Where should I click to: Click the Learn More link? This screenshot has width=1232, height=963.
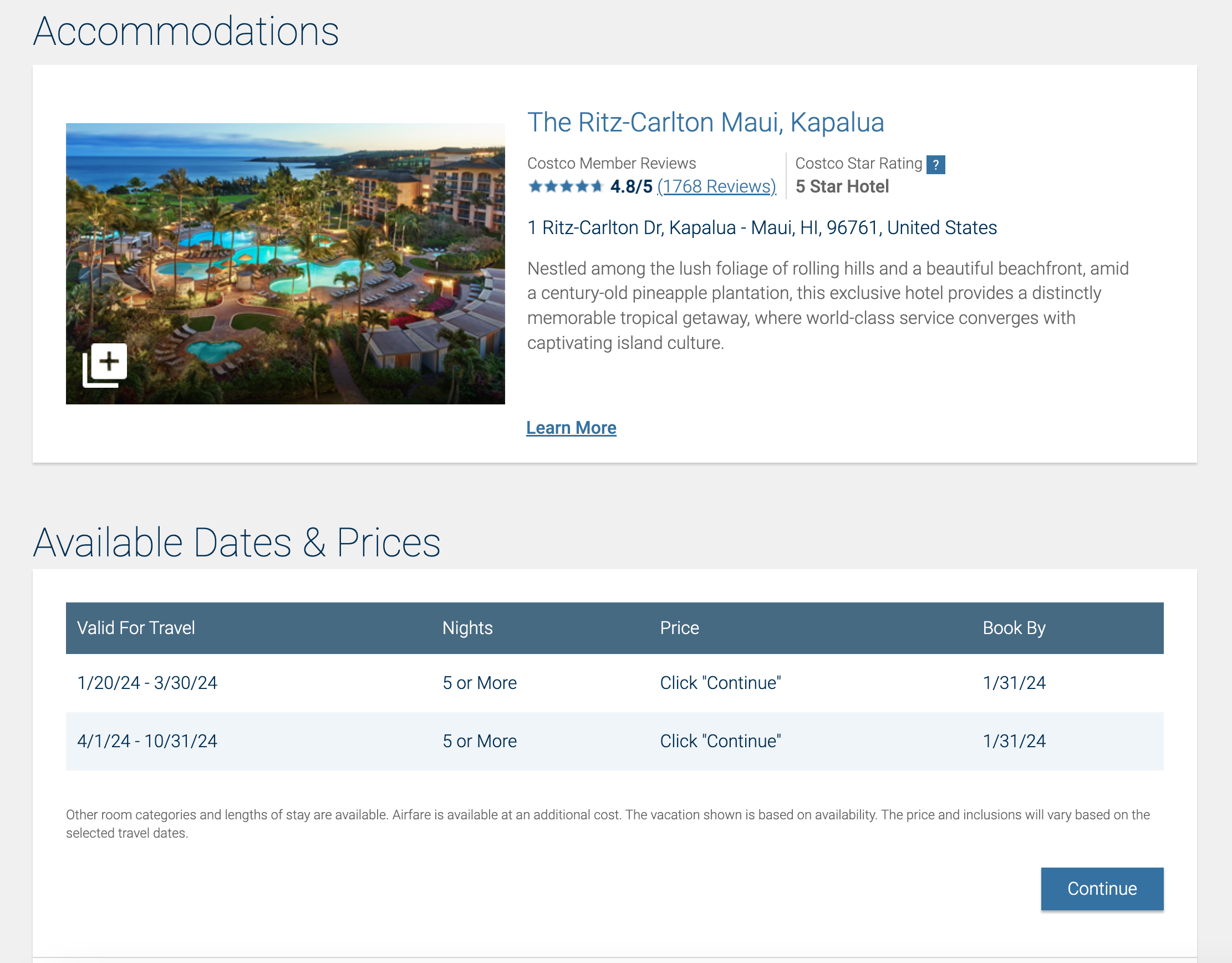point(571,428)
